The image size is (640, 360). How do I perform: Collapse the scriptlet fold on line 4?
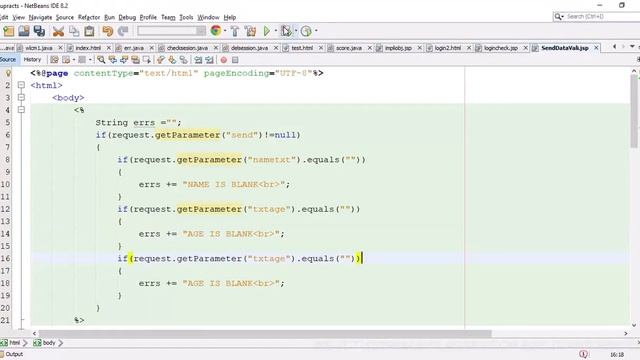point(21,110)
